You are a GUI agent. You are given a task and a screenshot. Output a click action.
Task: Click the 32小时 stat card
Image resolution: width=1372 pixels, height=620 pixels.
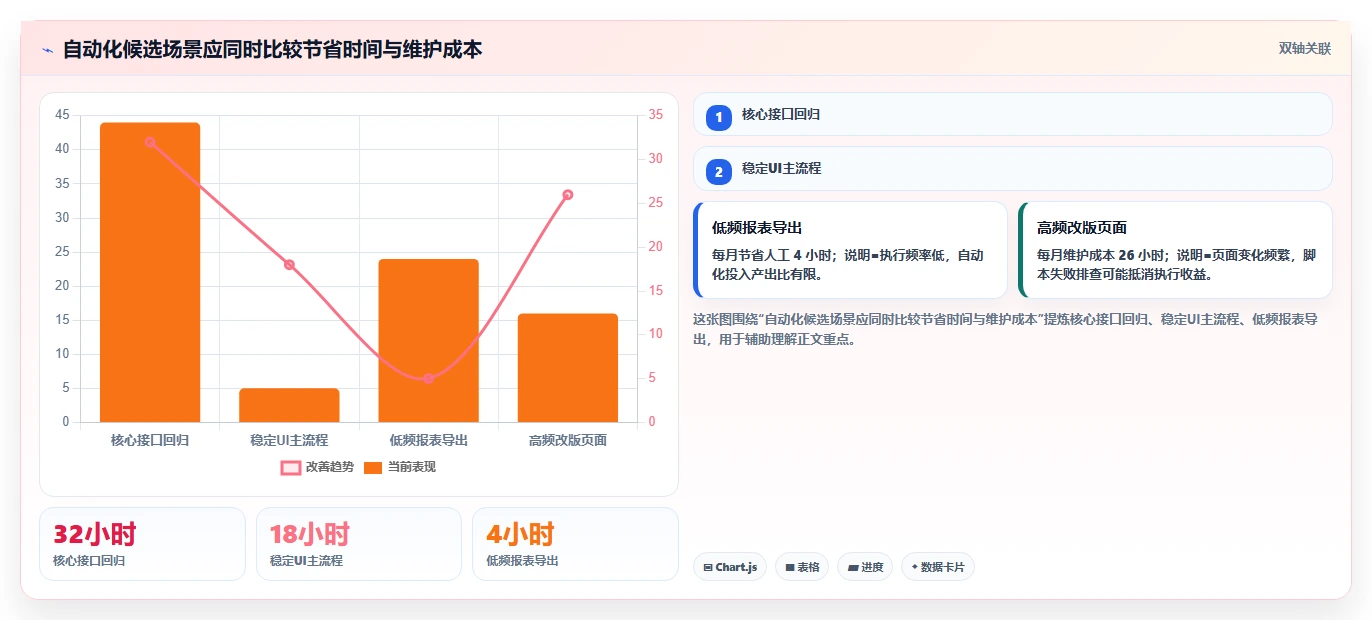tap(142, 544)
